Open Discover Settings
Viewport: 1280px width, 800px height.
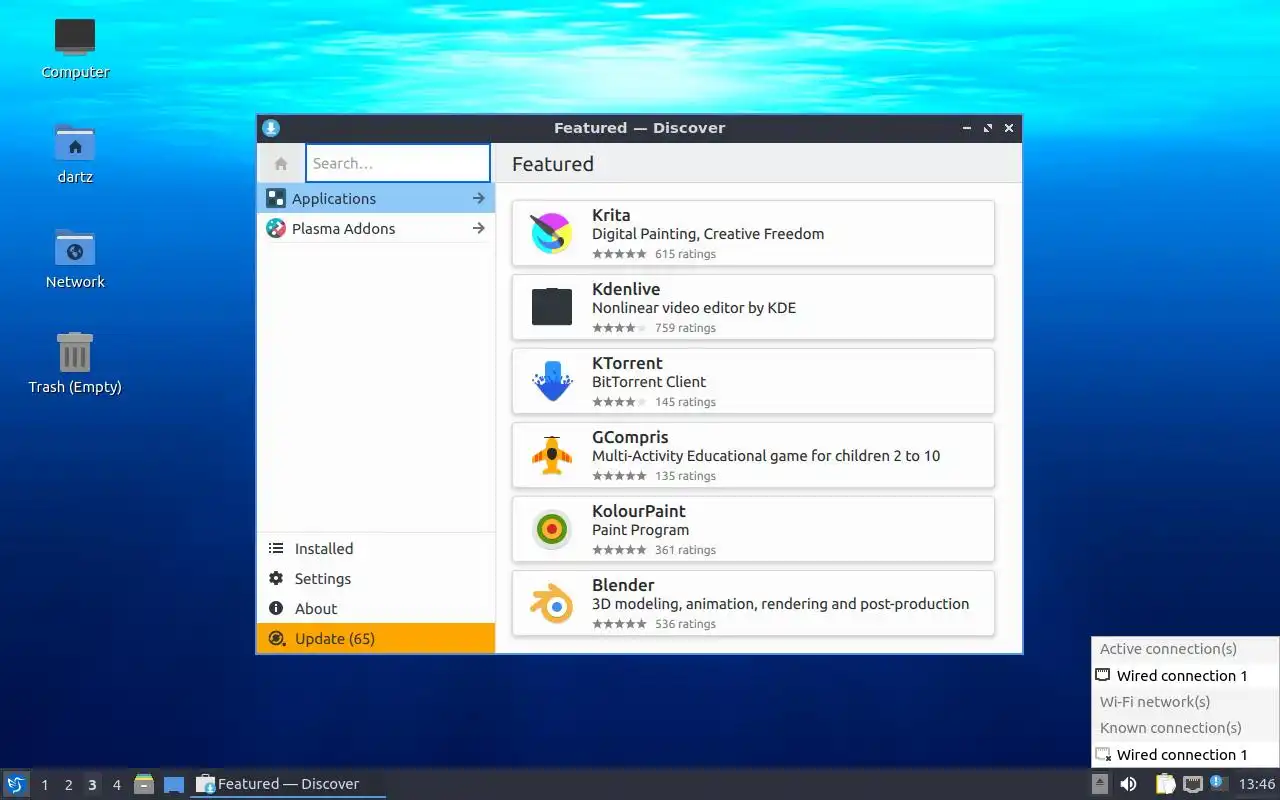[375, 578]
